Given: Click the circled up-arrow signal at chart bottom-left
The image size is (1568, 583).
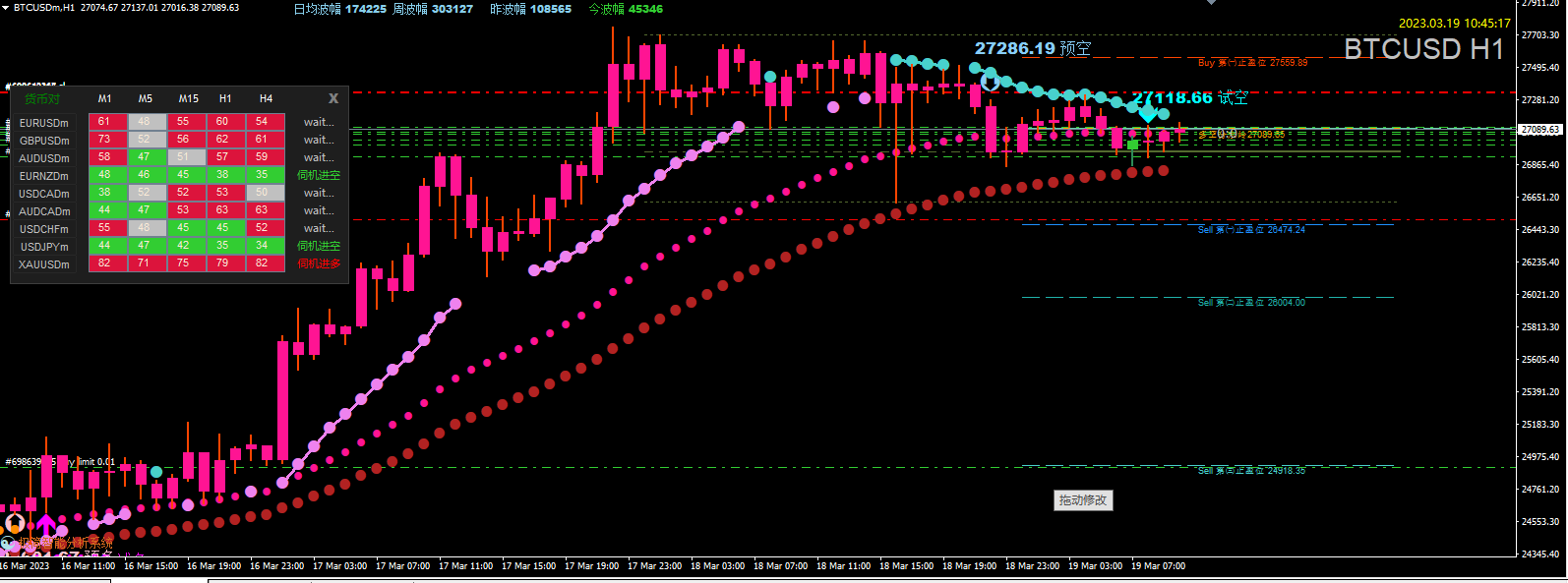Looking at the screenshot, I should (x=15, y=523).
